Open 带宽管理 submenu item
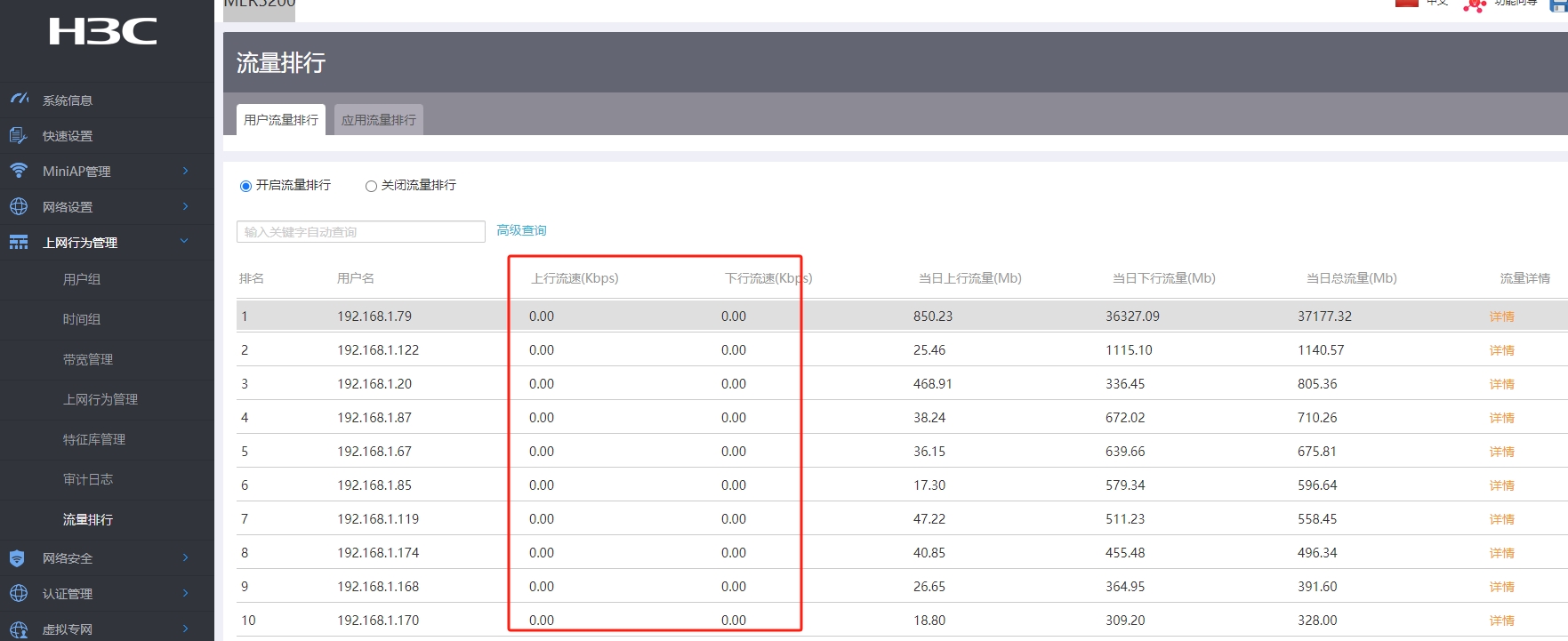 tap(88, 359)
